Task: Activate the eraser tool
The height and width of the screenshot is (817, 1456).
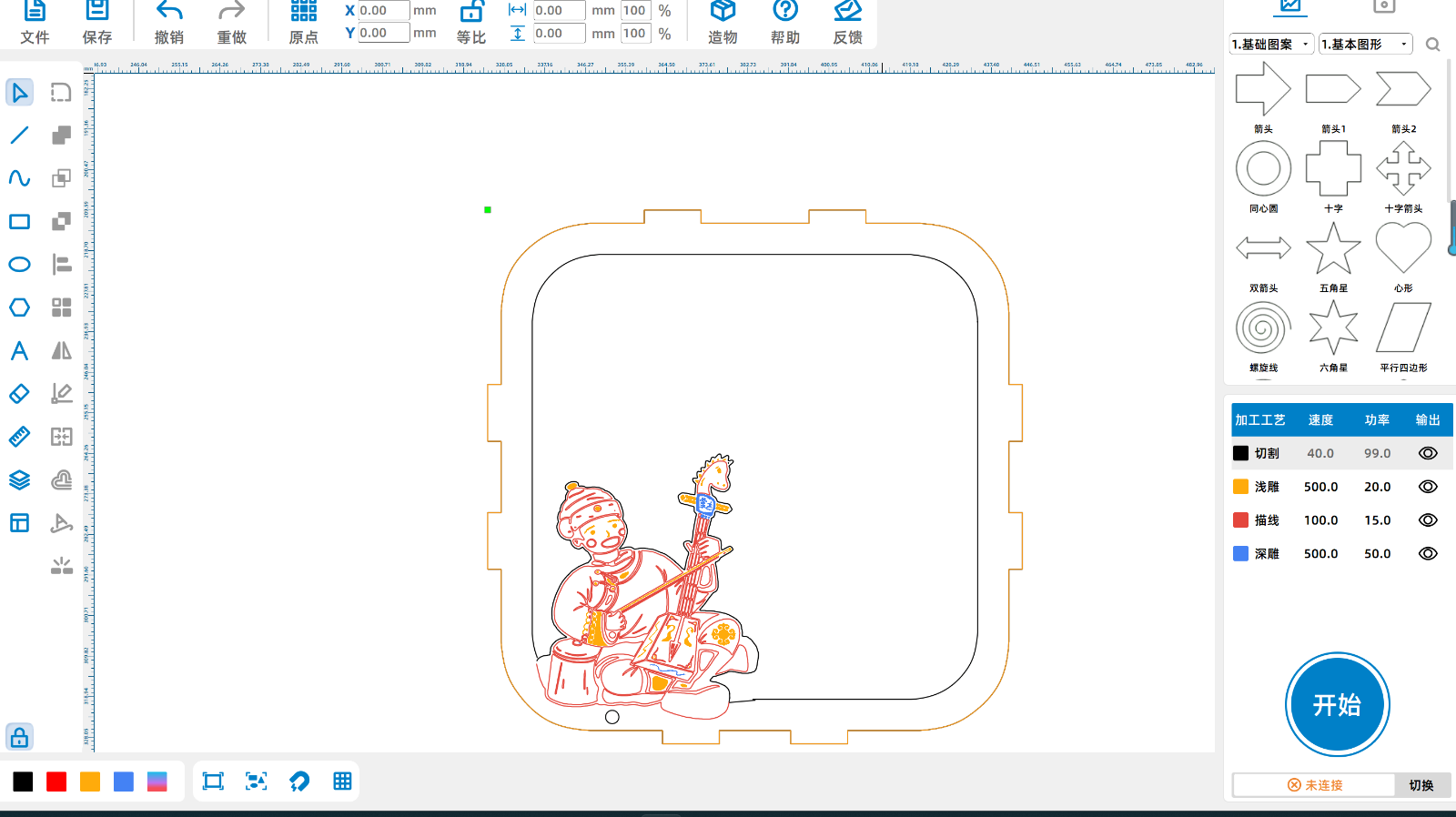Action: tap(19, 394)
